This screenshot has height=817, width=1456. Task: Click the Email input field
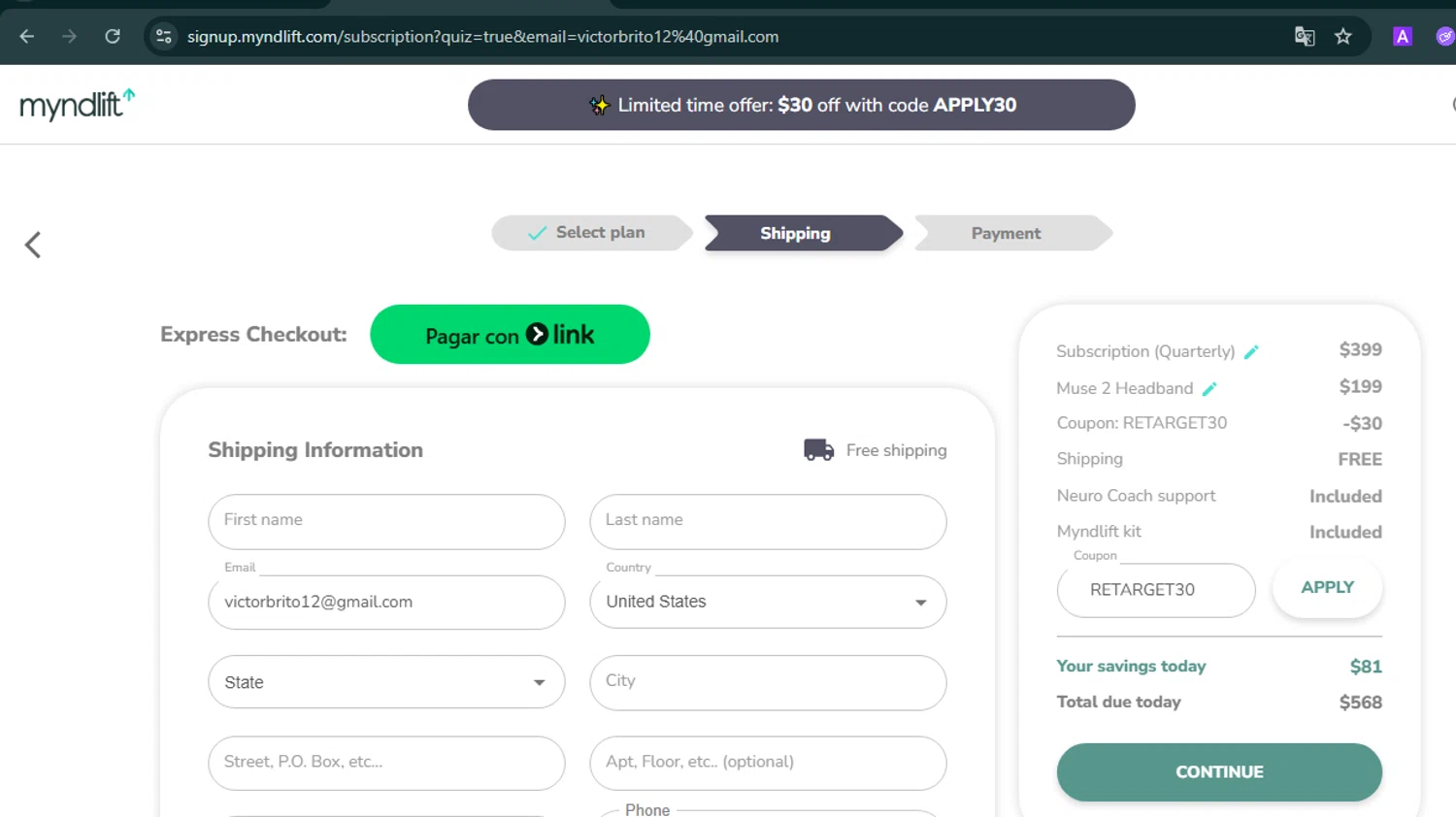click(x=386, y=602)
